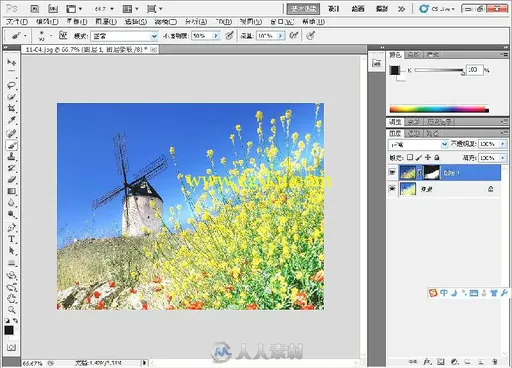The height and width of the screenshot is (368, 512).
Task: Add a layer mask from panel bottom
Action: (x=441, y=362)
